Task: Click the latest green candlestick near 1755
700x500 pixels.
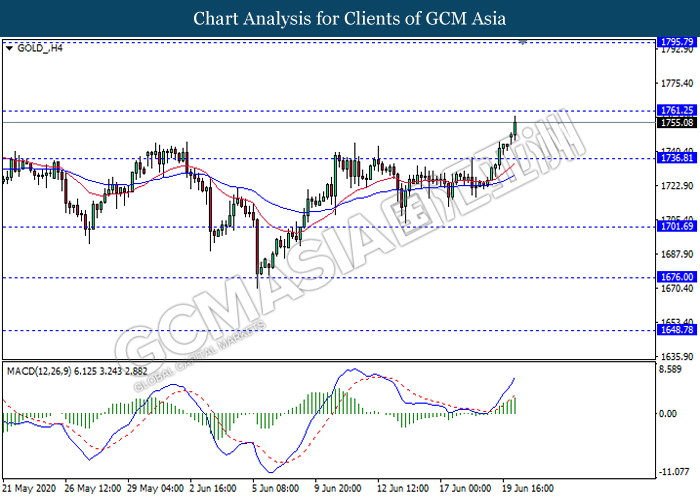Action: 515,128
